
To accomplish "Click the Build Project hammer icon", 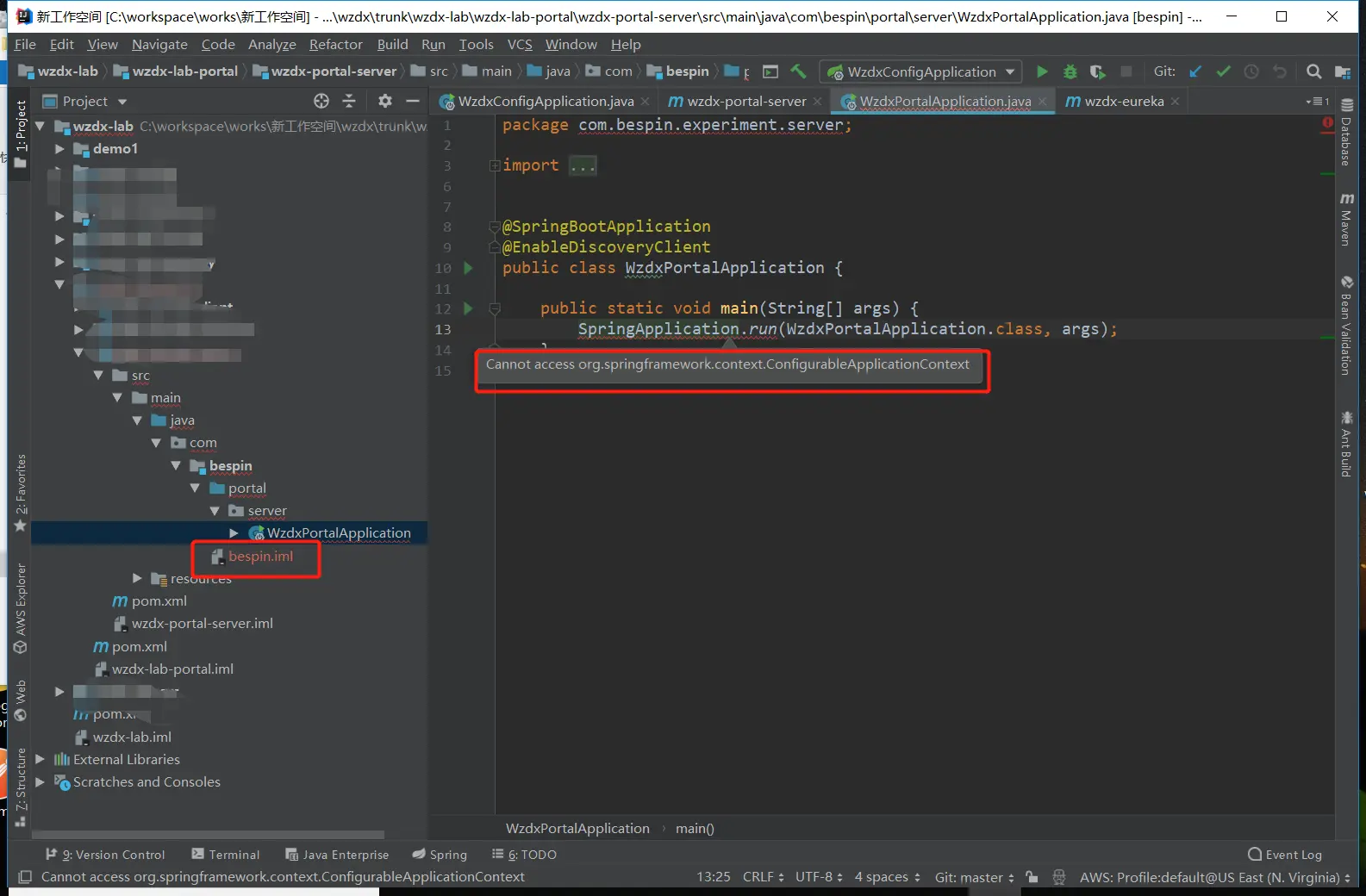I will pos(799,72).
